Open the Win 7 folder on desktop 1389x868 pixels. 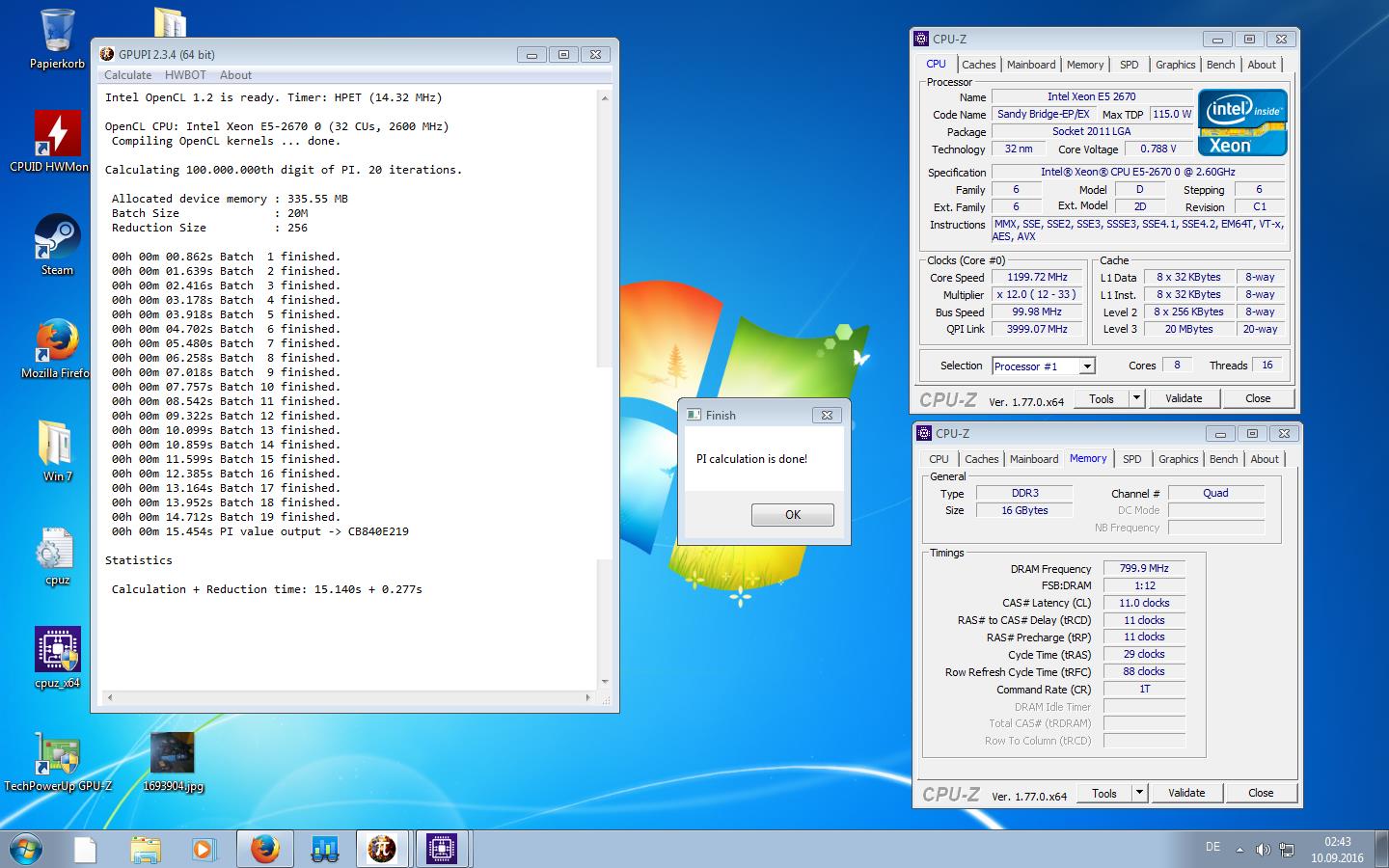pos(57,451)
